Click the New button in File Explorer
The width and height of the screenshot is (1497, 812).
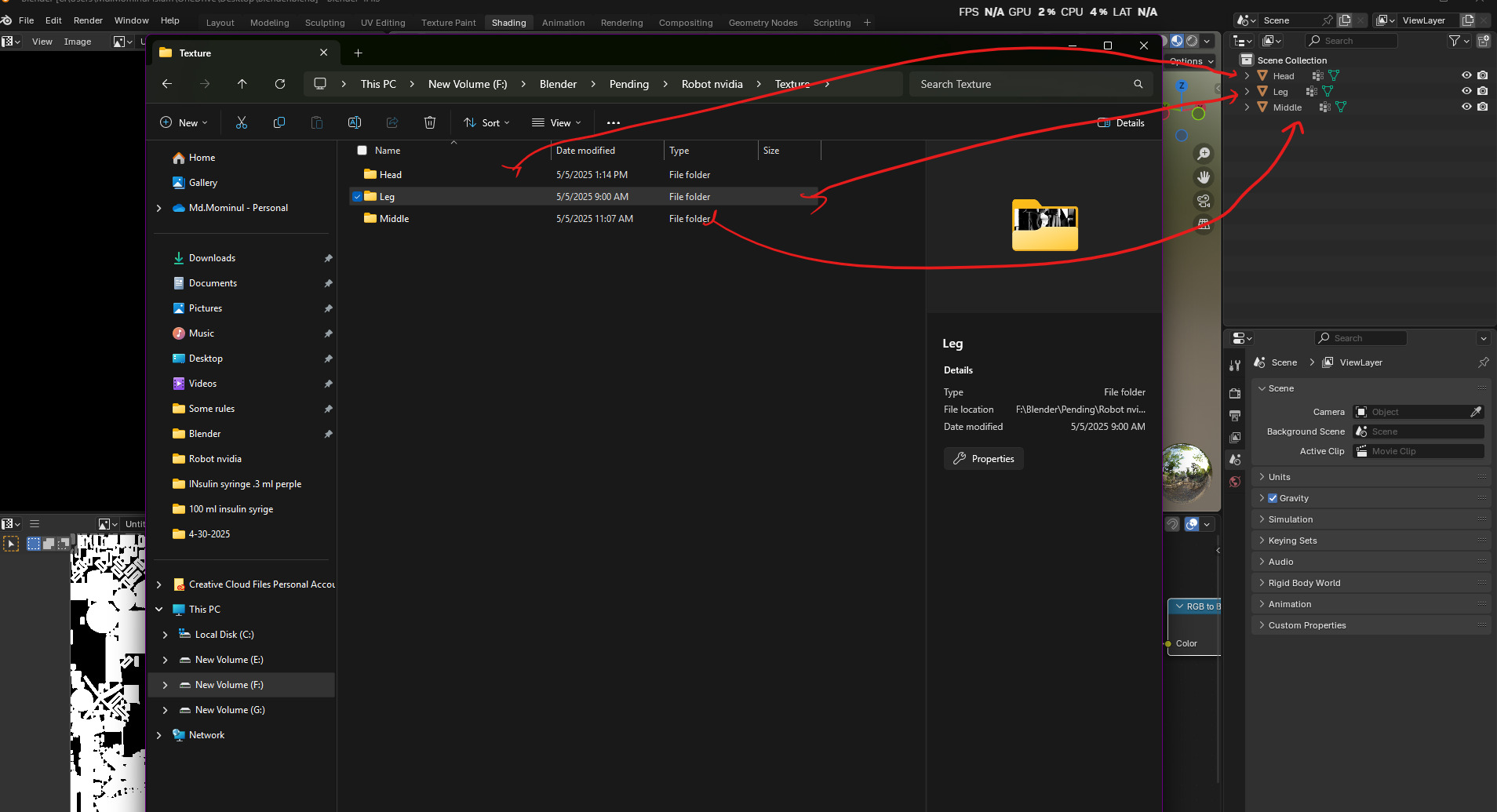[x=184, y=122]
